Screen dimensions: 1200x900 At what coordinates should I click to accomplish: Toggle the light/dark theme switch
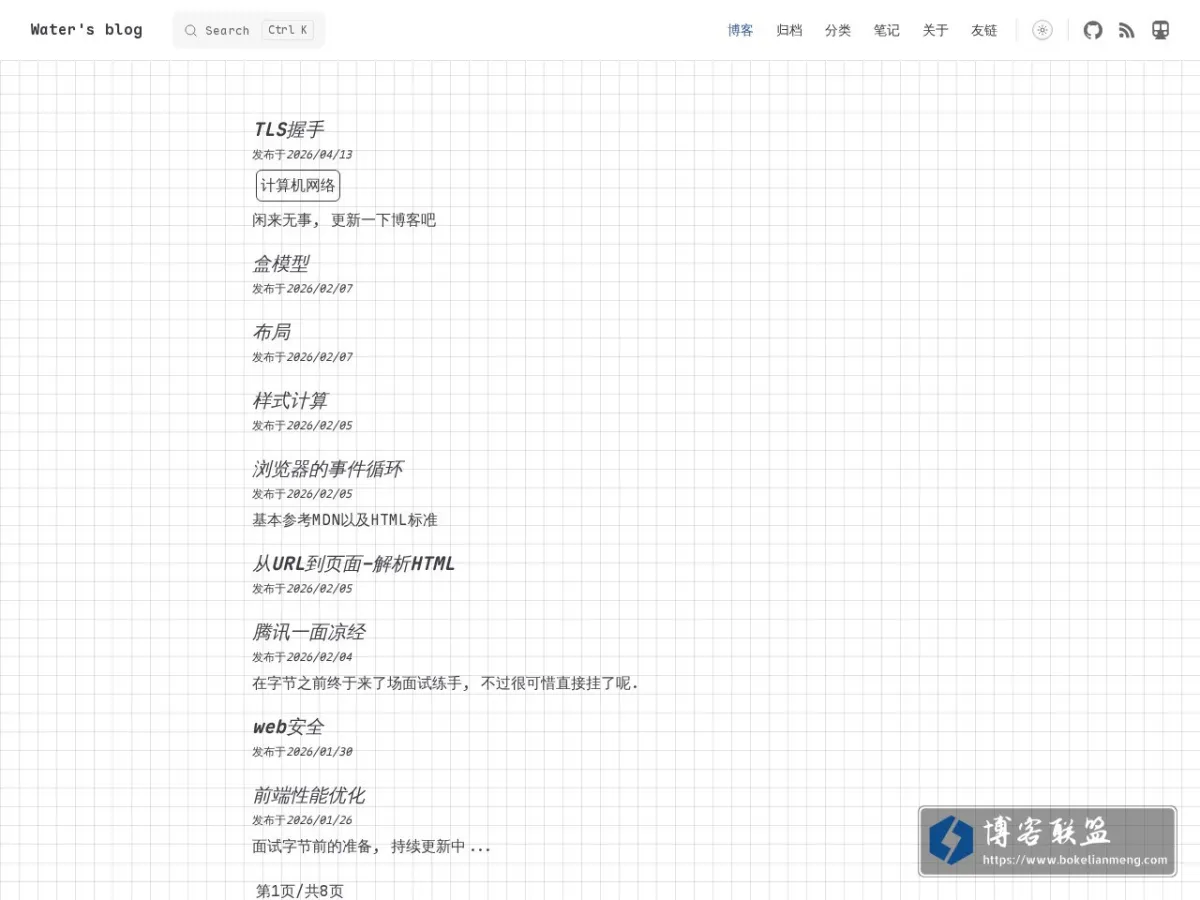pos(1042,30)
